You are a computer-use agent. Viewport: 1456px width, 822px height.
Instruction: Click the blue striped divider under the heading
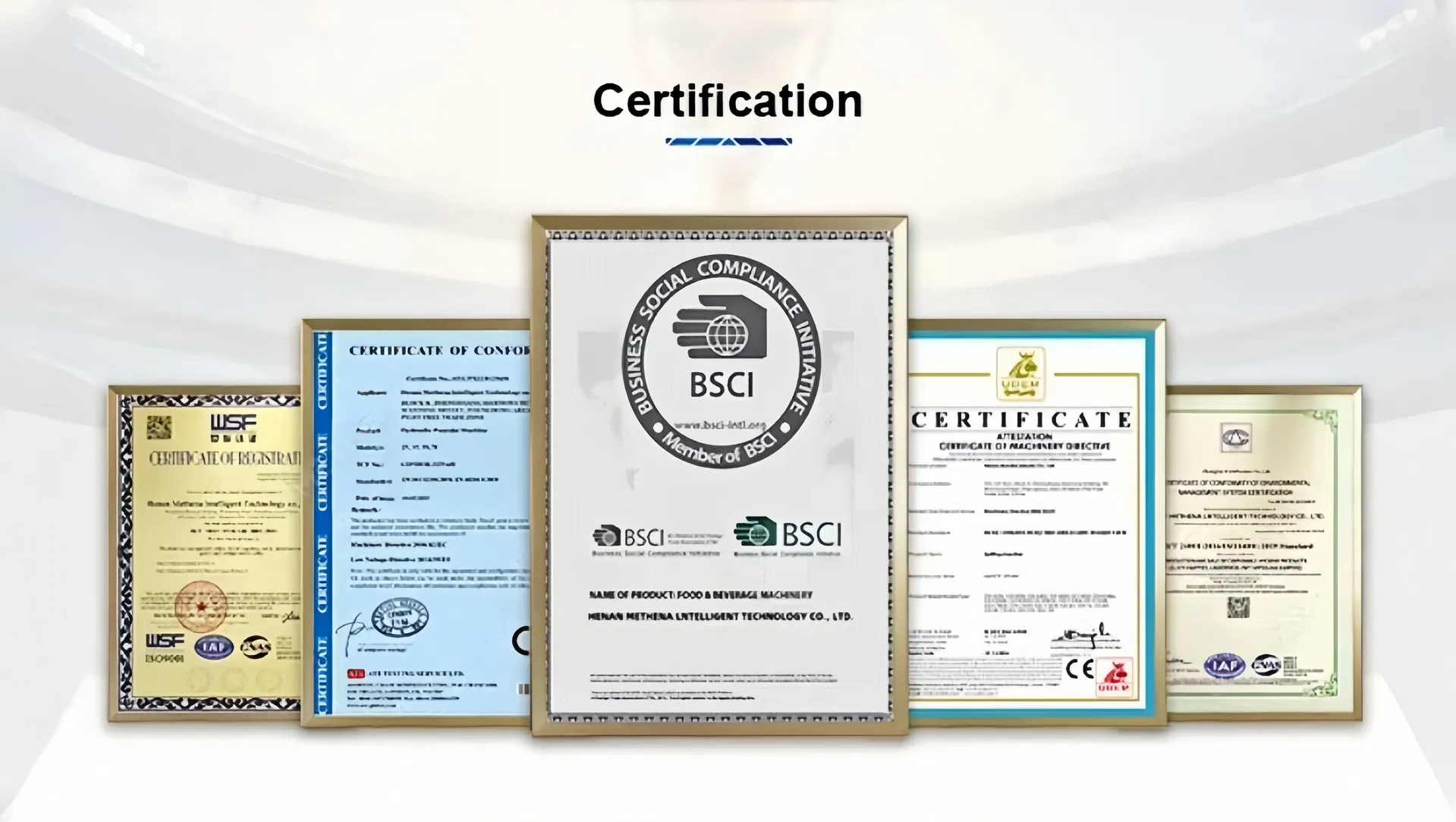click(x=728, y=141)
